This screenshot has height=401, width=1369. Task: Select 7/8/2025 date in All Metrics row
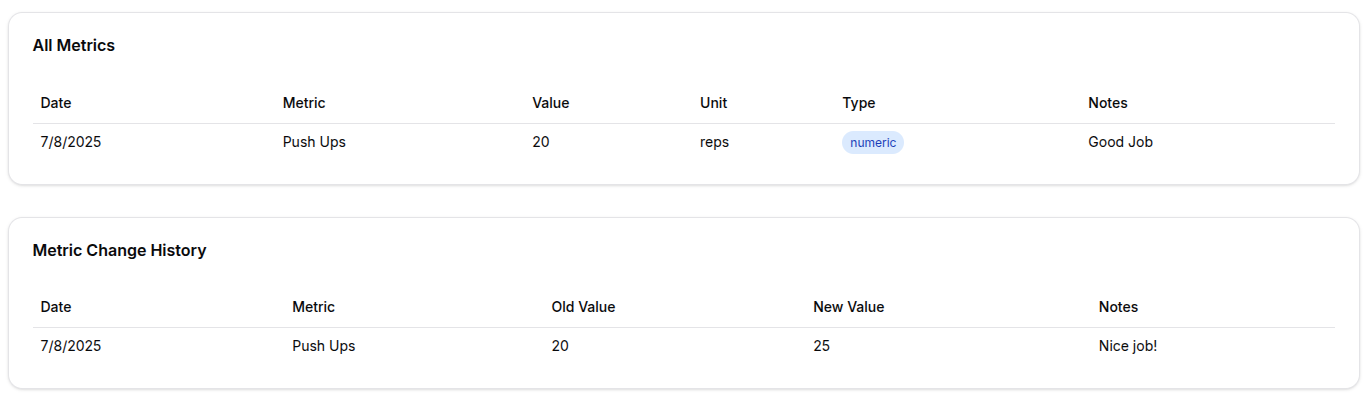click(x=70, y=142)
